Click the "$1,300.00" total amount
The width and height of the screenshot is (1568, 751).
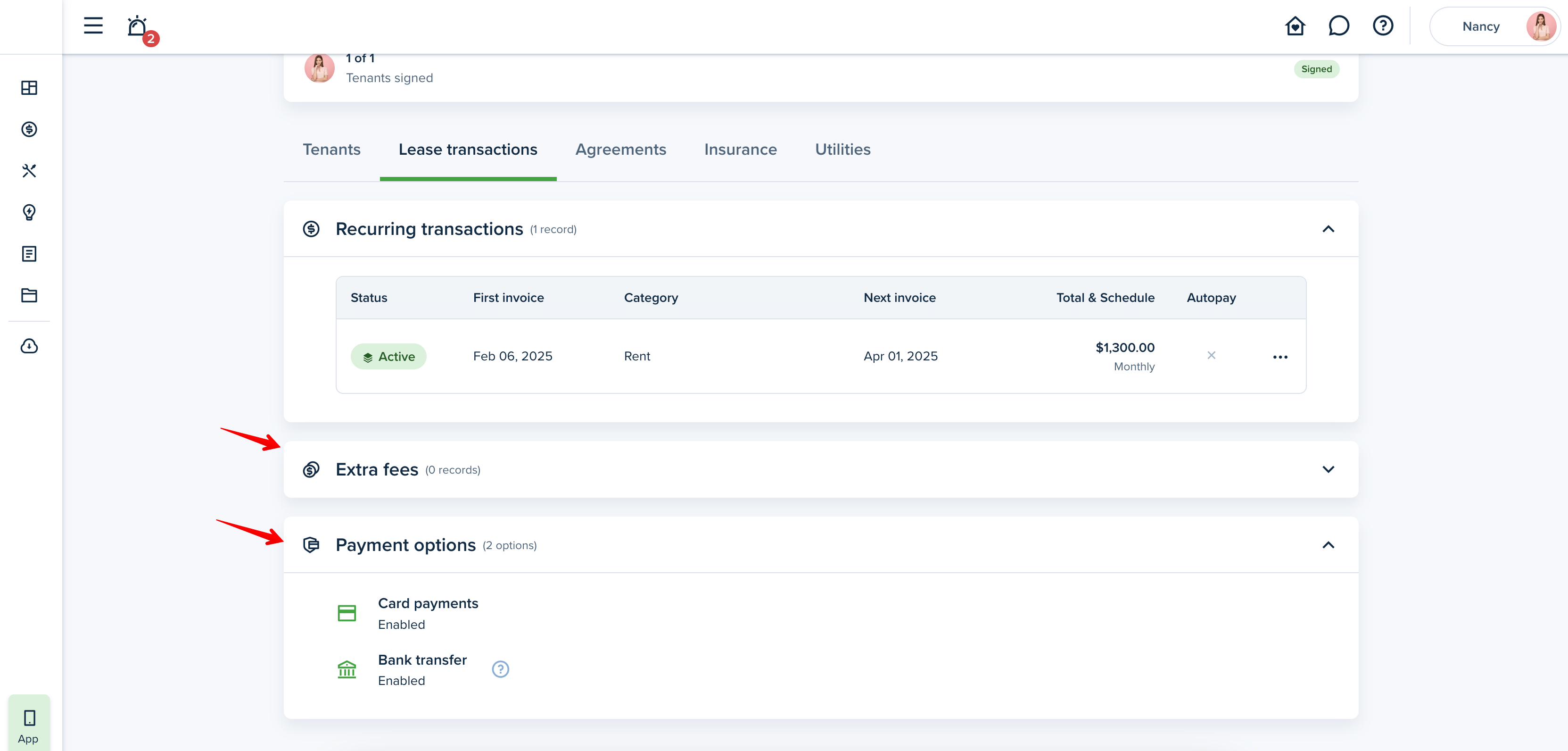pos(1124,347)
